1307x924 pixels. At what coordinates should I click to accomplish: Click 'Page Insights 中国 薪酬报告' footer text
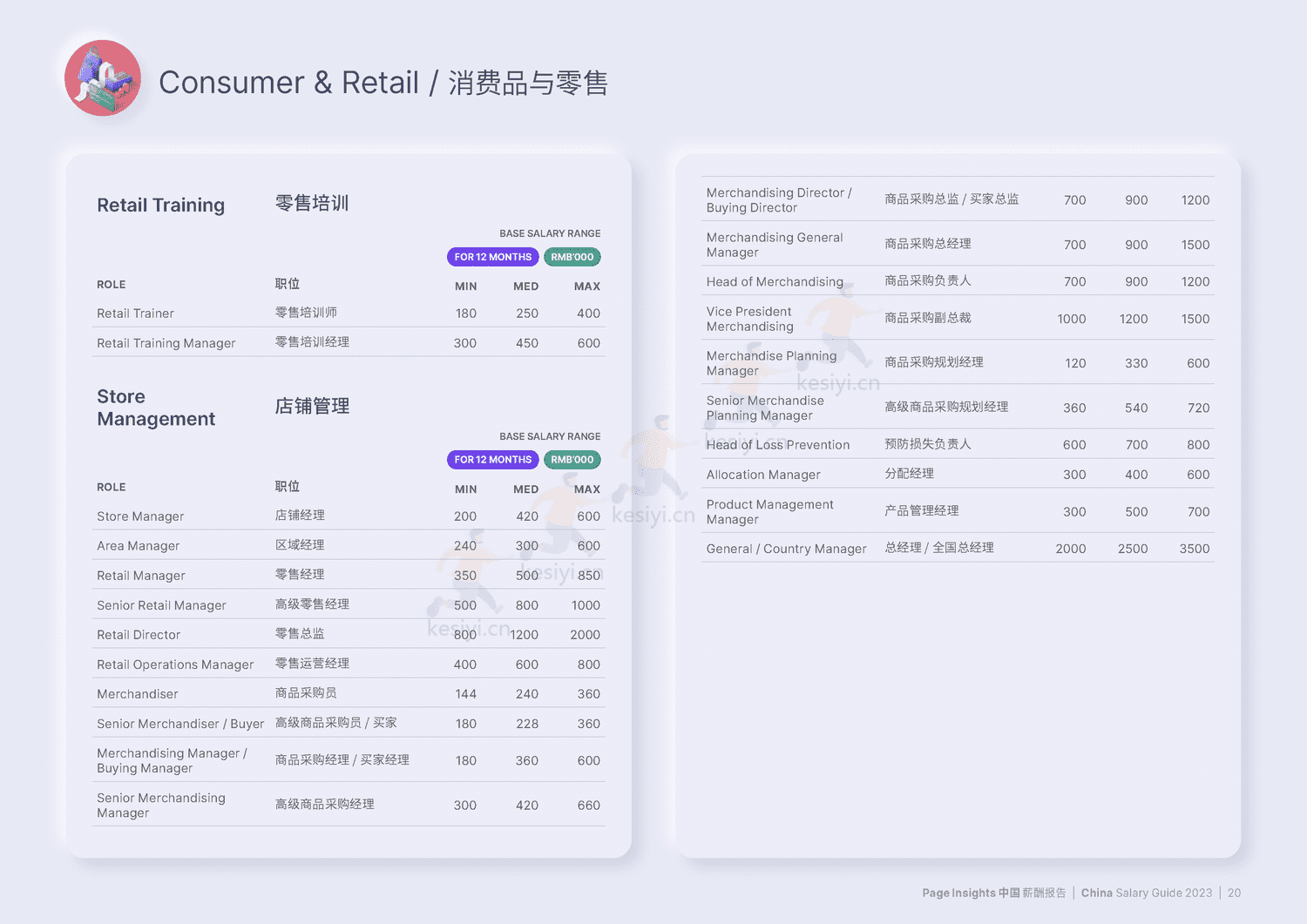coord(994,893)
